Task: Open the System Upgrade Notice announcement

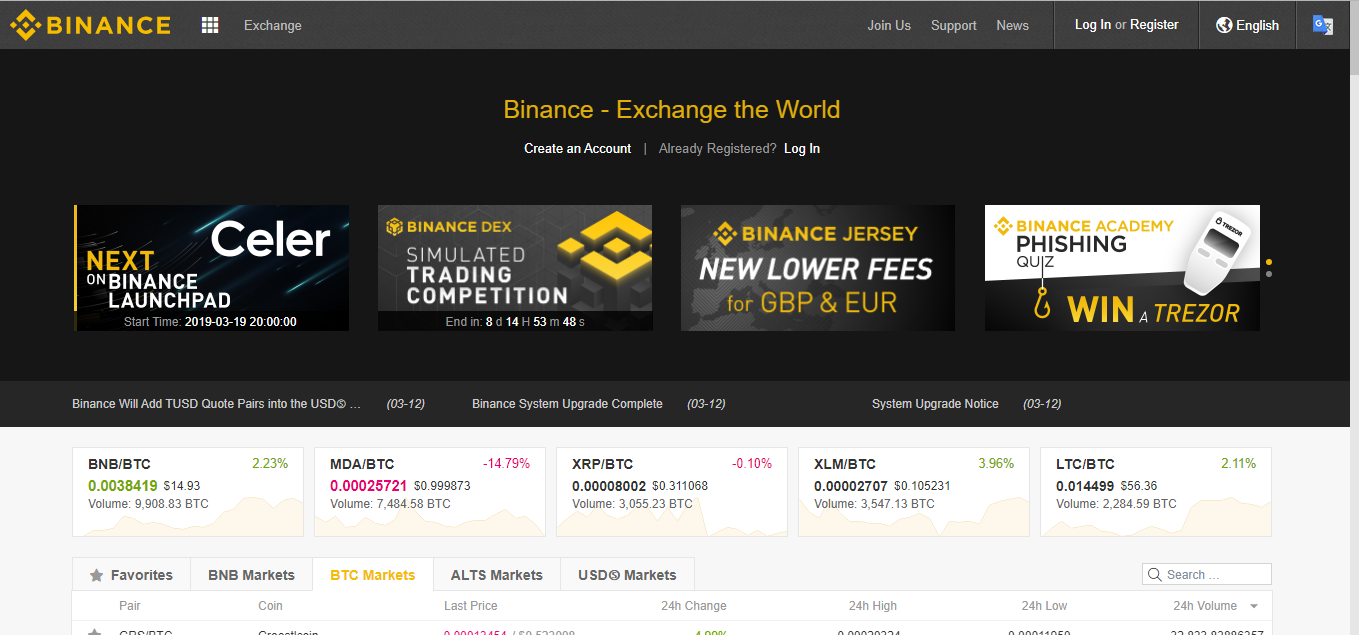Action: pyautogui.click(x=935, y=404)
